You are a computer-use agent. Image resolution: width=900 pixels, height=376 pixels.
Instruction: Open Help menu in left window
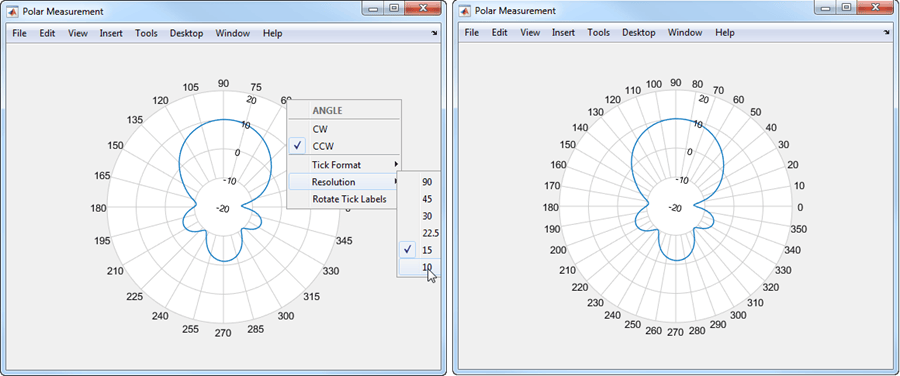tap(272, 33)
